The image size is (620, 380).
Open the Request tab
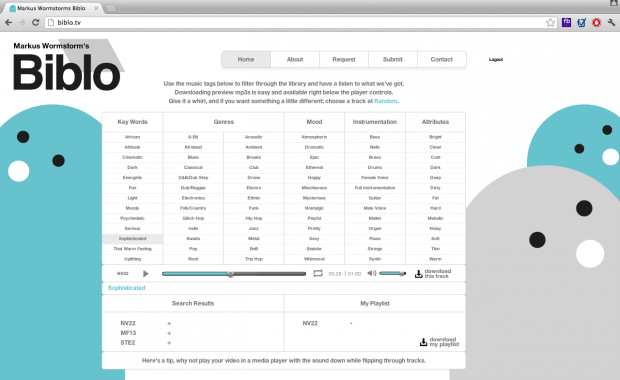point(344,59)
